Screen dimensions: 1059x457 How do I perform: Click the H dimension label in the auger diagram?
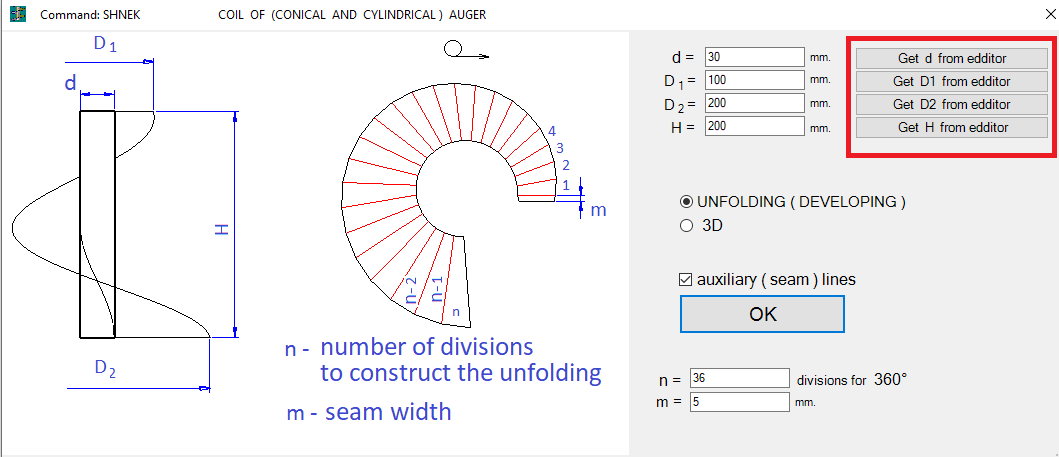point(222,230)
